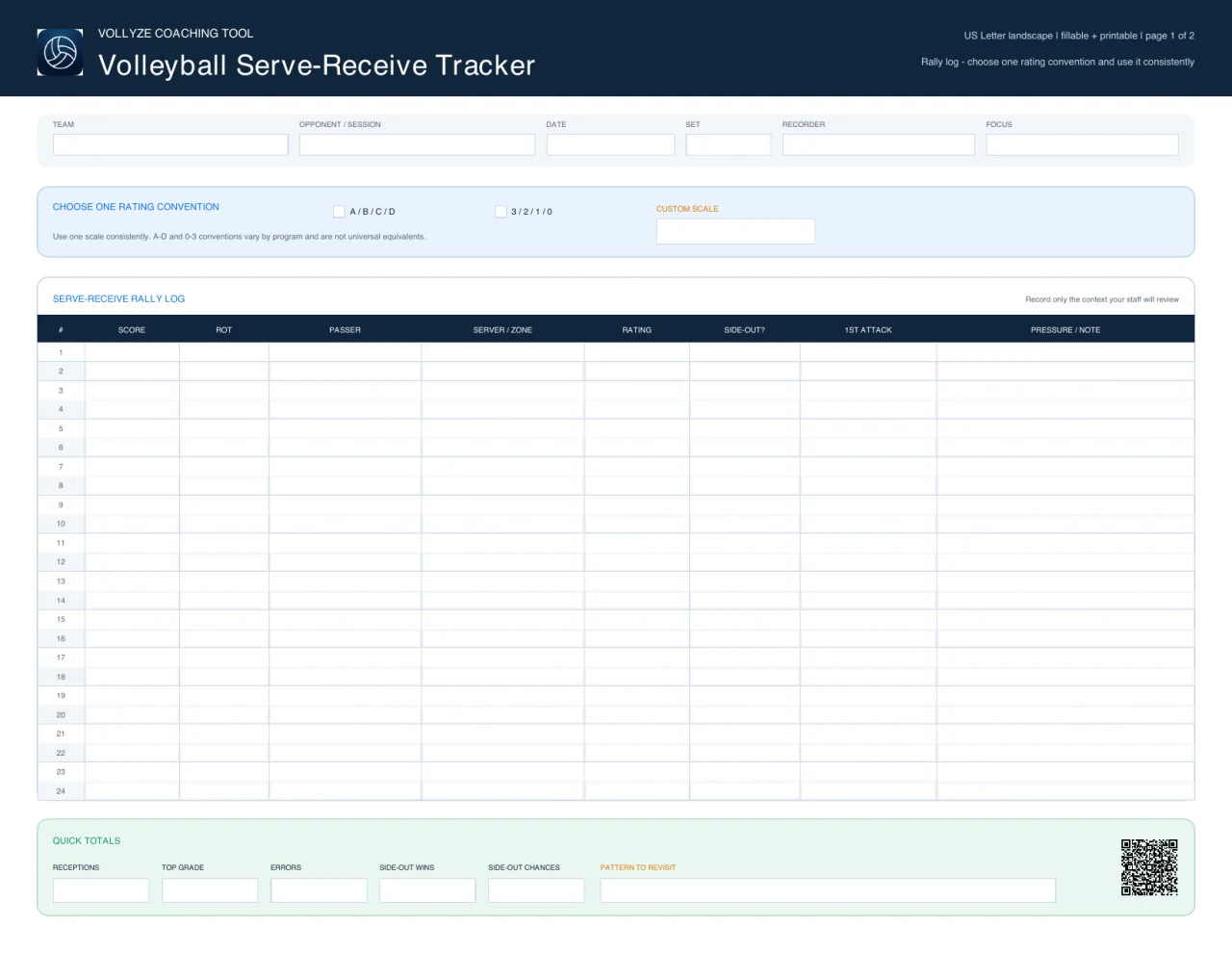
Task: Check the A / B / C / D convention box
Action: tap(339, 212)
